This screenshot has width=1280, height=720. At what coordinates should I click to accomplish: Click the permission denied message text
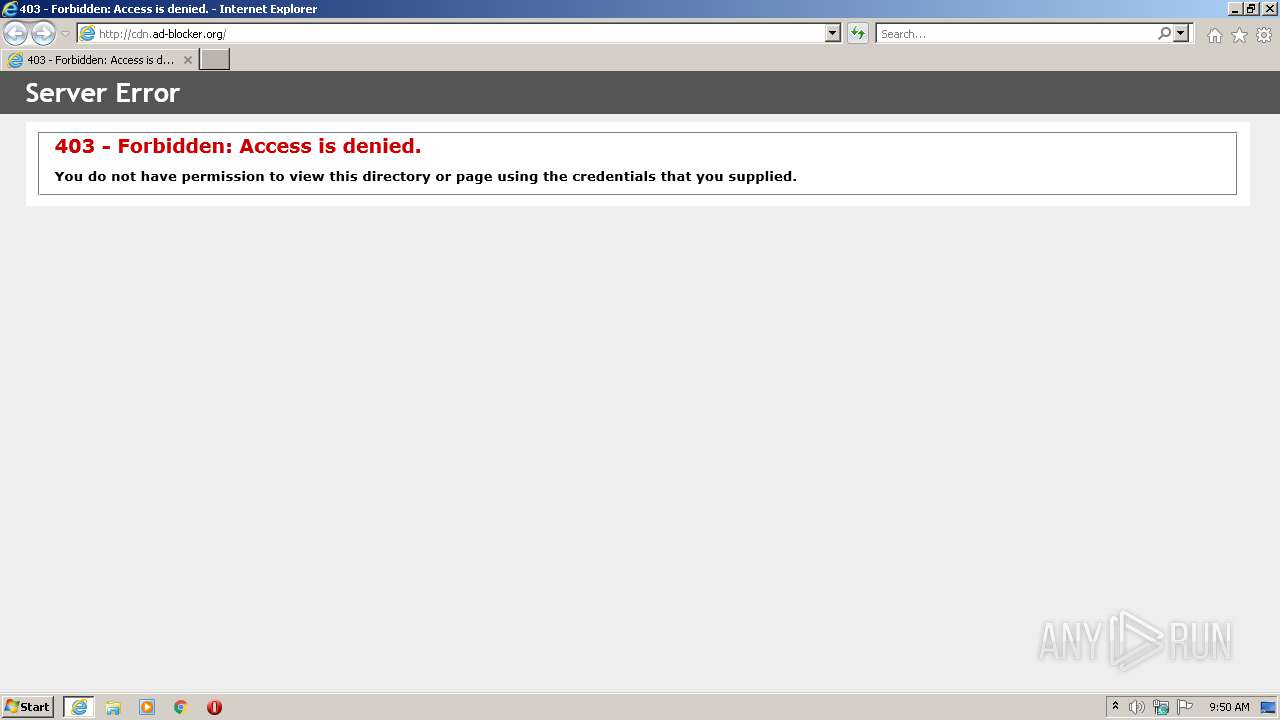coord(425,176)
